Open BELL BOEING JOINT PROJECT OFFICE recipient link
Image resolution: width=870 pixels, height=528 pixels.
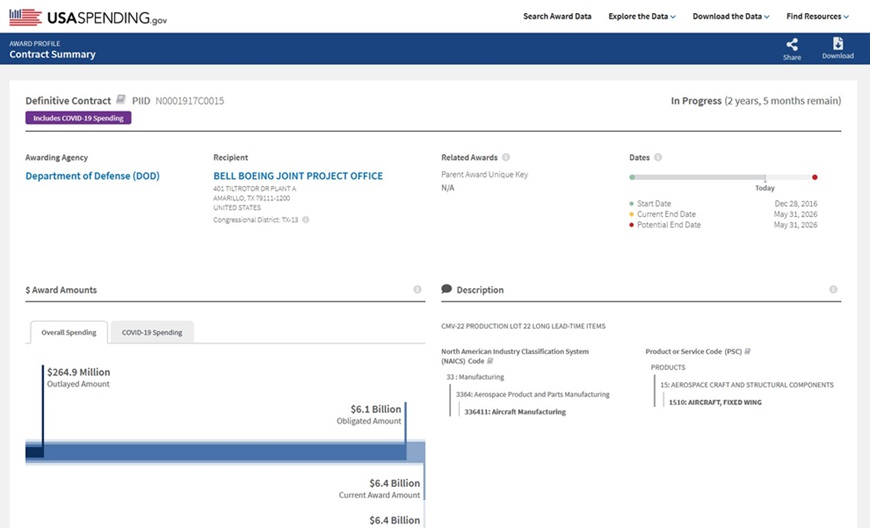coord(298,176)
